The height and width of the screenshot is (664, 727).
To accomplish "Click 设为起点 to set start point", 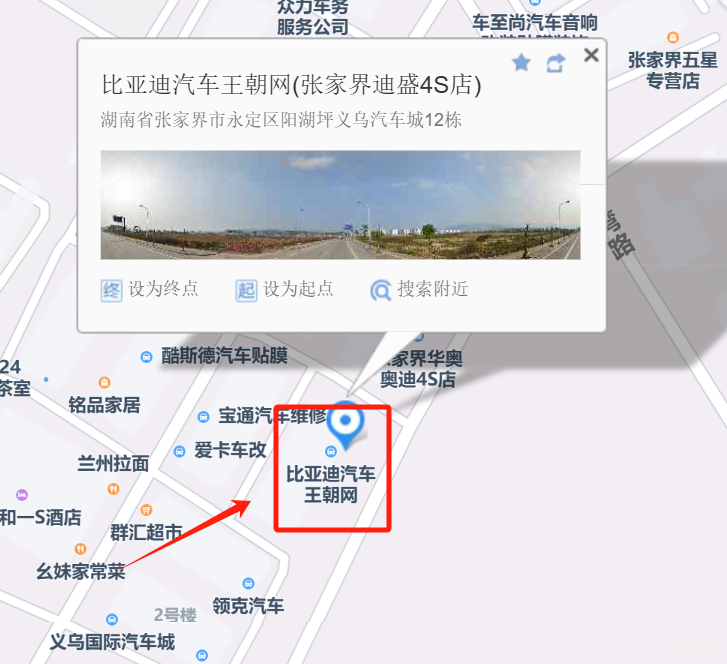I will 298,289.
